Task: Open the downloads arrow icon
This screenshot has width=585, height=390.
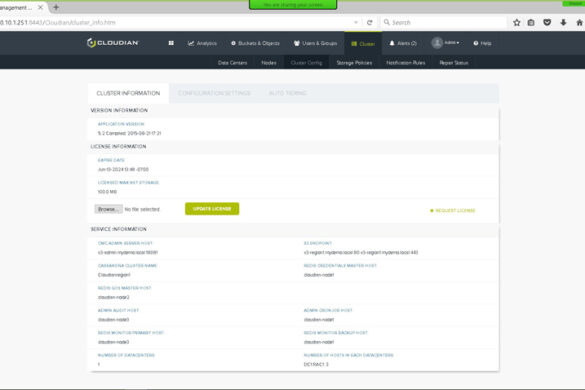Action: point(563,22)
